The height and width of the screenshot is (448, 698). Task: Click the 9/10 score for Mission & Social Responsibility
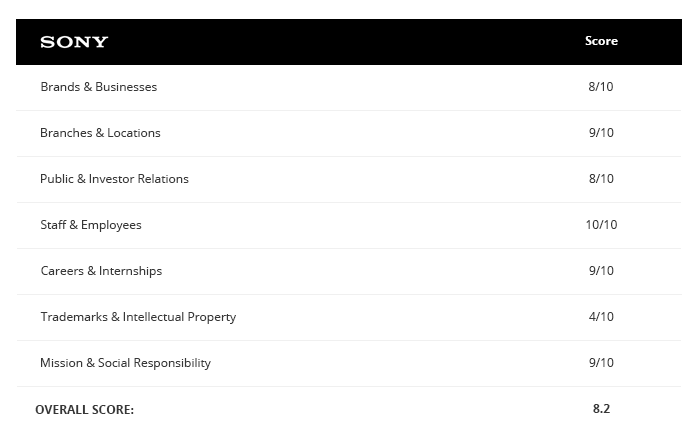pos(601,362)
